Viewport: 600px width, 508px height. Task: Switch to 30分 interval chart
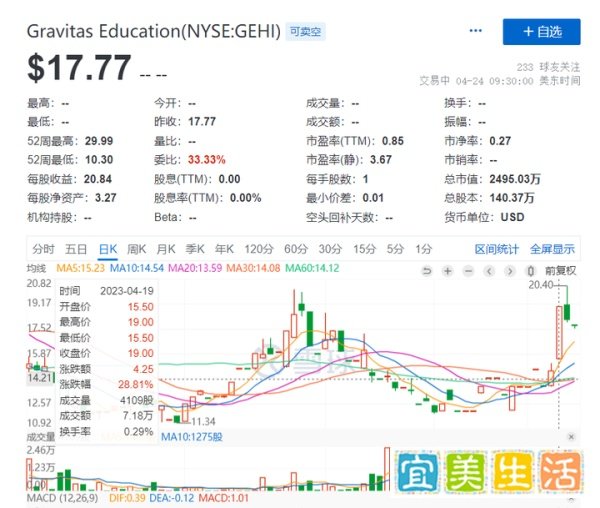point(330,249)
